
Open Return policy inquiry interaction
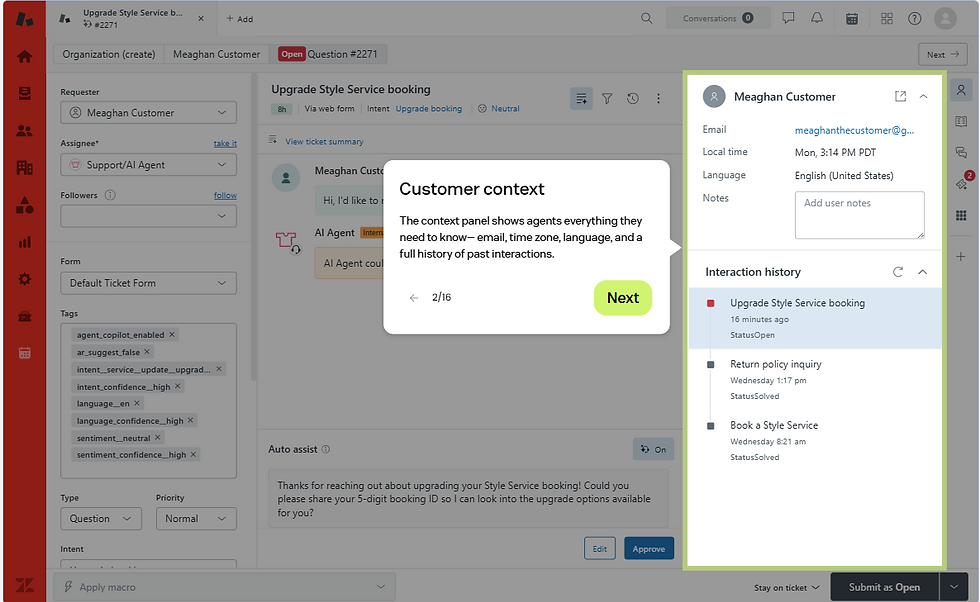(815, 379)
